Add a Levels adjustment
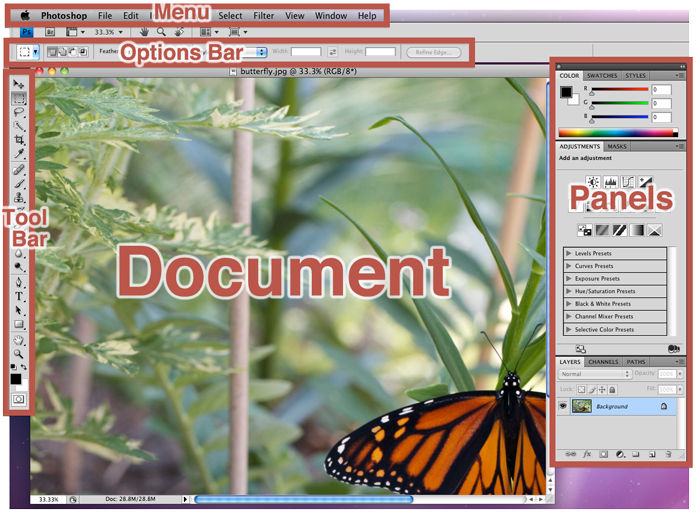698x518 pixels. point(610,182)
